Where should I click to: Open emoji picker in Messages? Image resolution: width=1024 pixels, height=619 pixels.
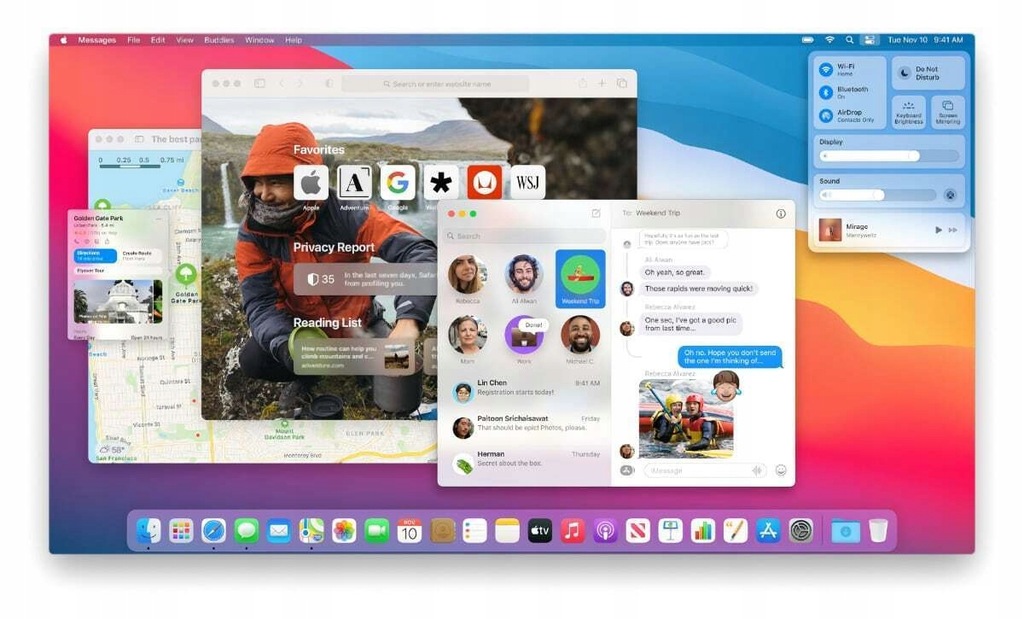[x=780, y=470]
